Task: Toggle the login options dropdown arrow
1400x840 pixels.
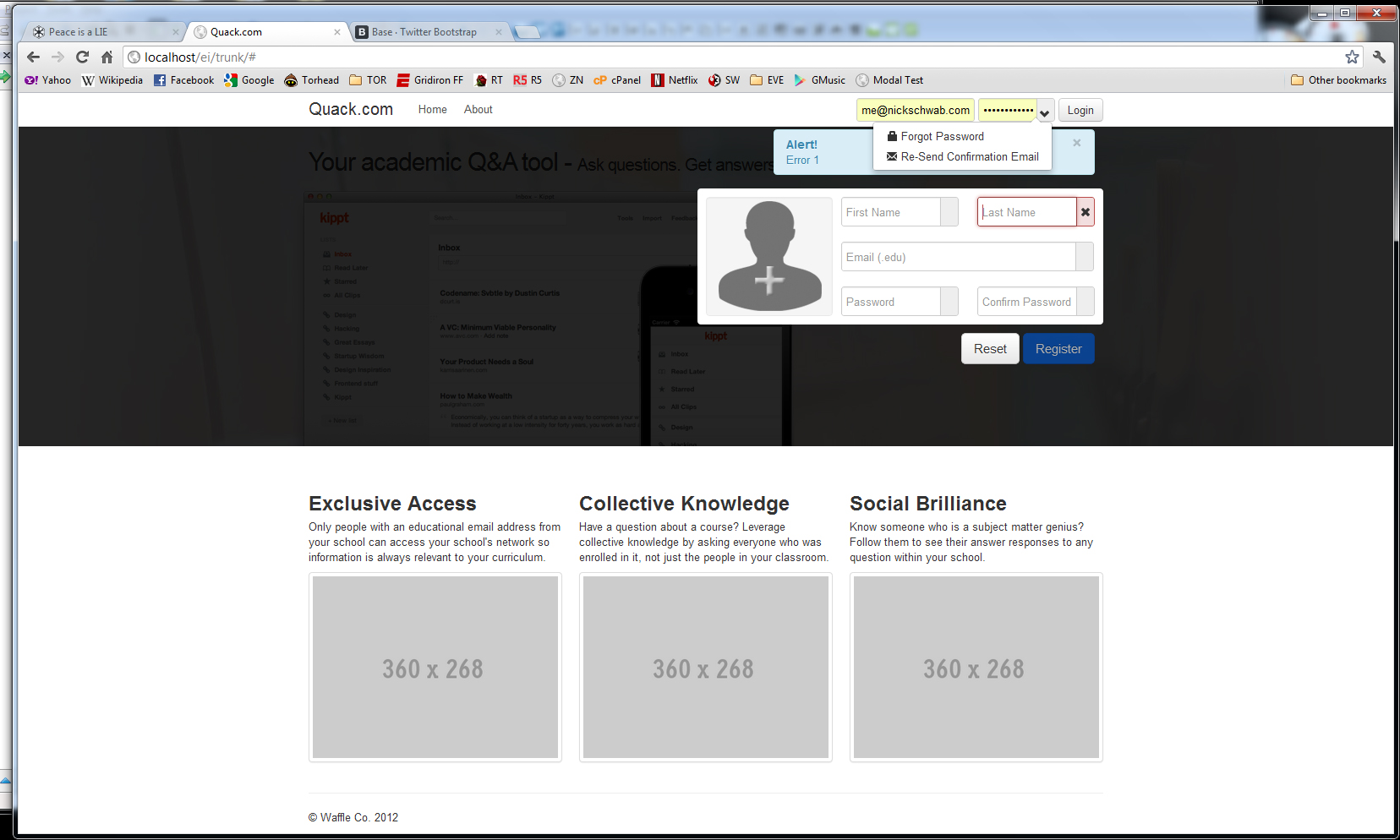Action: (x=1045, y=111)
